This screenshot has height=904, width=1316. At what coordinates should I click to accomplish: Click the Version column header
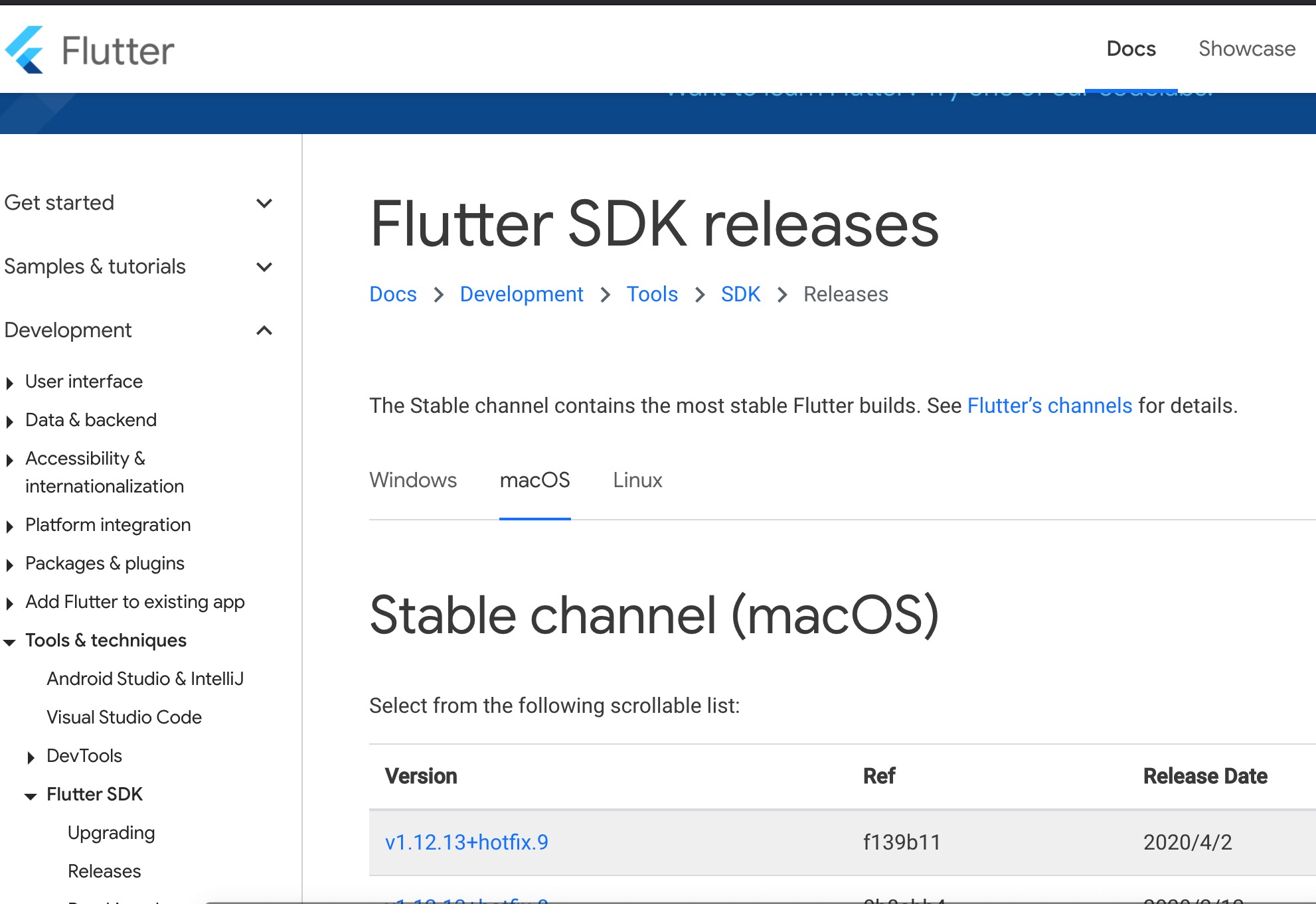coord(421,776)
